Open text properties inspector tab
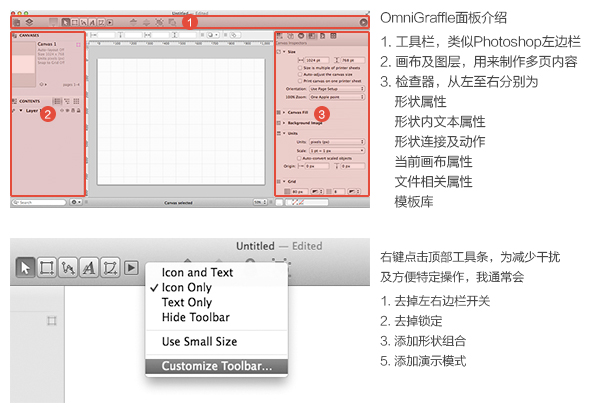Viewport: 590px width, 413px height. [290, 36]
